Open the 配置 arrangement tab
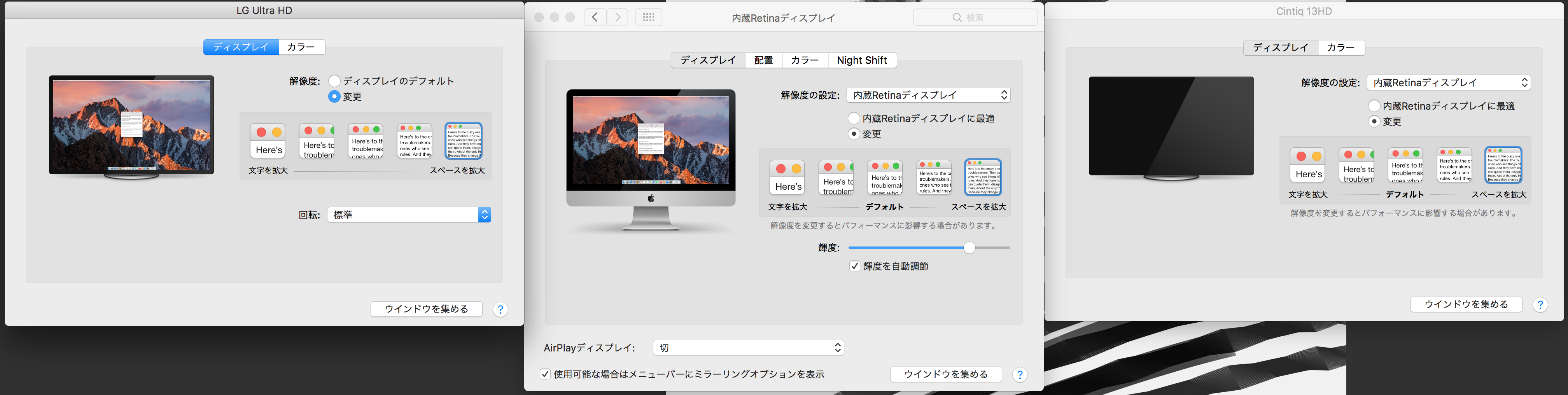This screenshot has width=1568, height=395. pyautogui.click(x=763, y=60)
